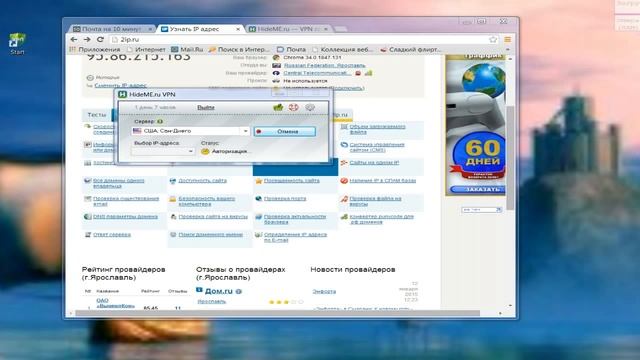Close the HideME.ru — VPN tab
This screenshot has height=360, width=640.
click(326, 29)
